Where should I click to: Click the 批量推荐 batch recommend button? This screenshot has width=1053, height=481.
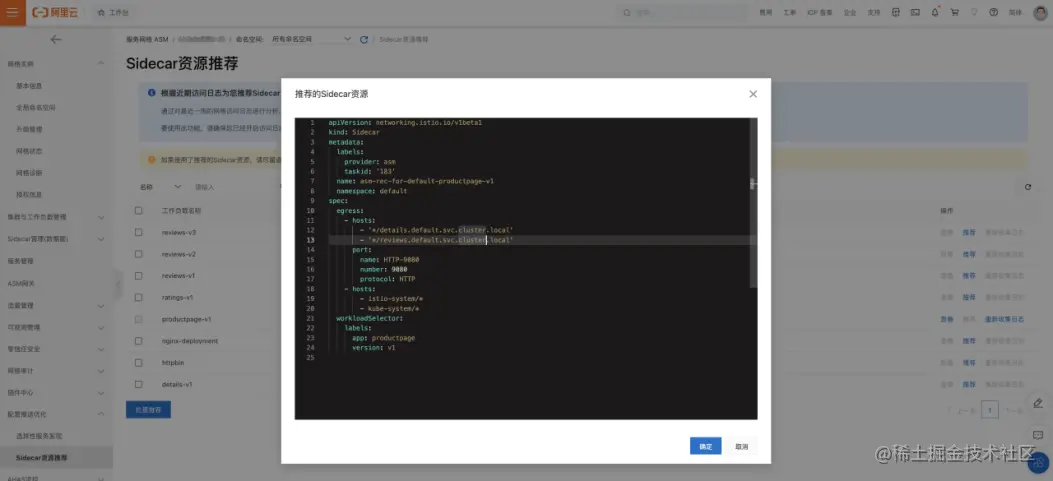click(148, 410)
